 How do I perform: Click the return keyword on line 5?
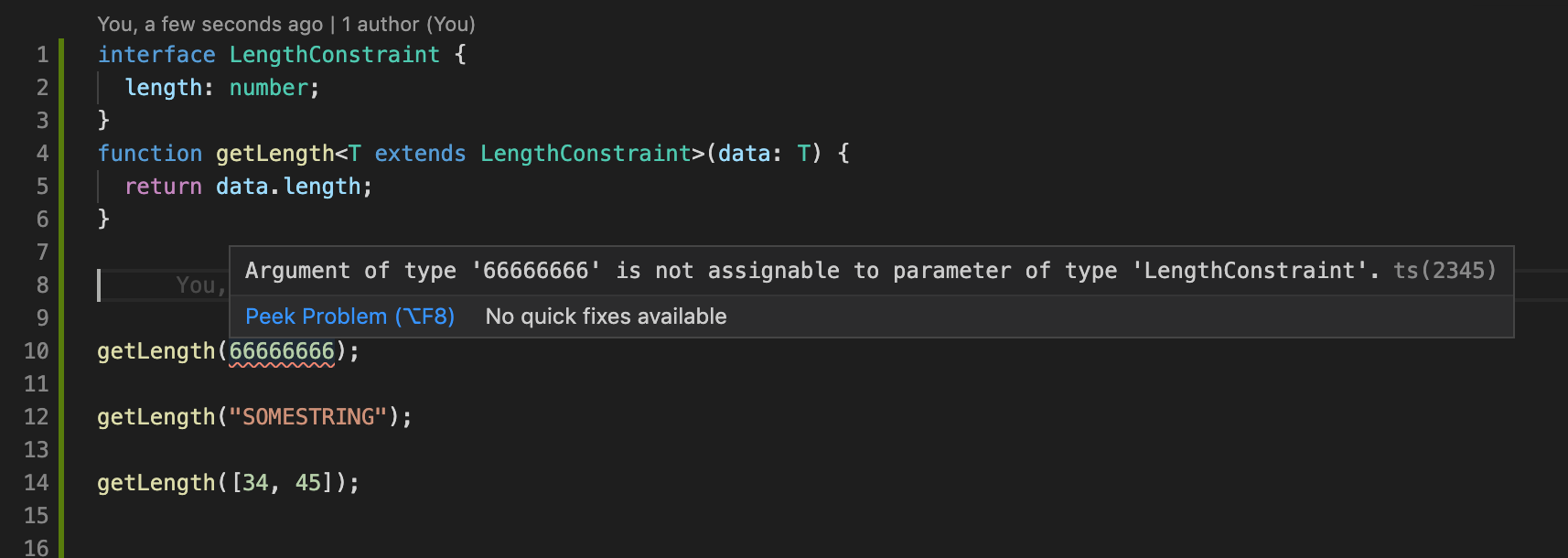(162, 186)
